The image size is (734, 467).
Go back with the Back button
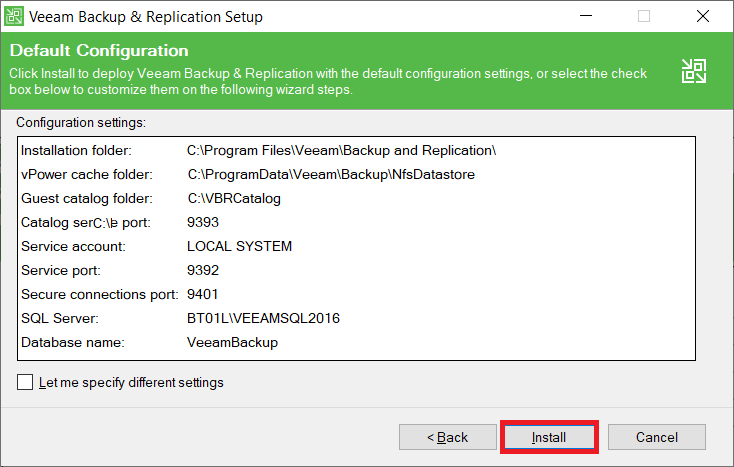pos(447,437)
